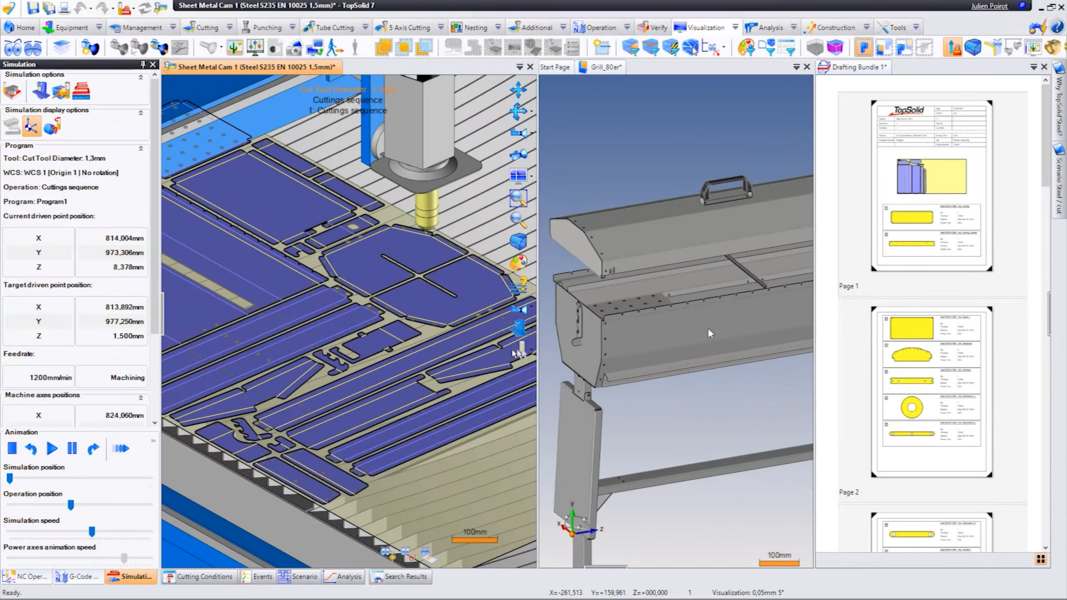Open the Cutting menu dropdown arrow
The image size is (1067, 600).
pos(229,27)
